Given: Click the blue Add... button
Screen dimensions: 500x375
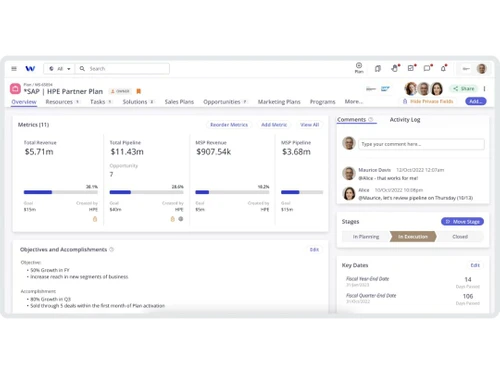Looking at the screenshot, I should pyautogui.click(x=476, y=101).
